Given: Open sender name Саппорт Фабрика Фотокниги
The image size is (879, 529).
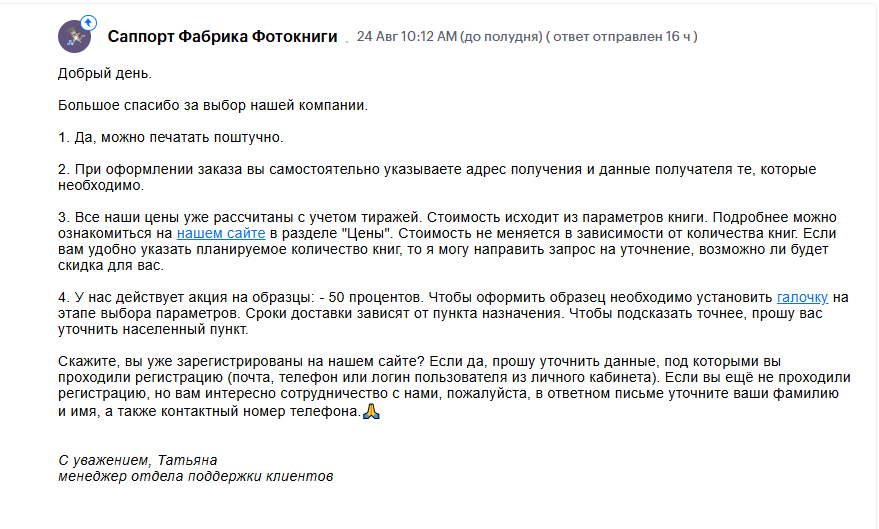Looking at the screenshot, I should coord(222,36).
